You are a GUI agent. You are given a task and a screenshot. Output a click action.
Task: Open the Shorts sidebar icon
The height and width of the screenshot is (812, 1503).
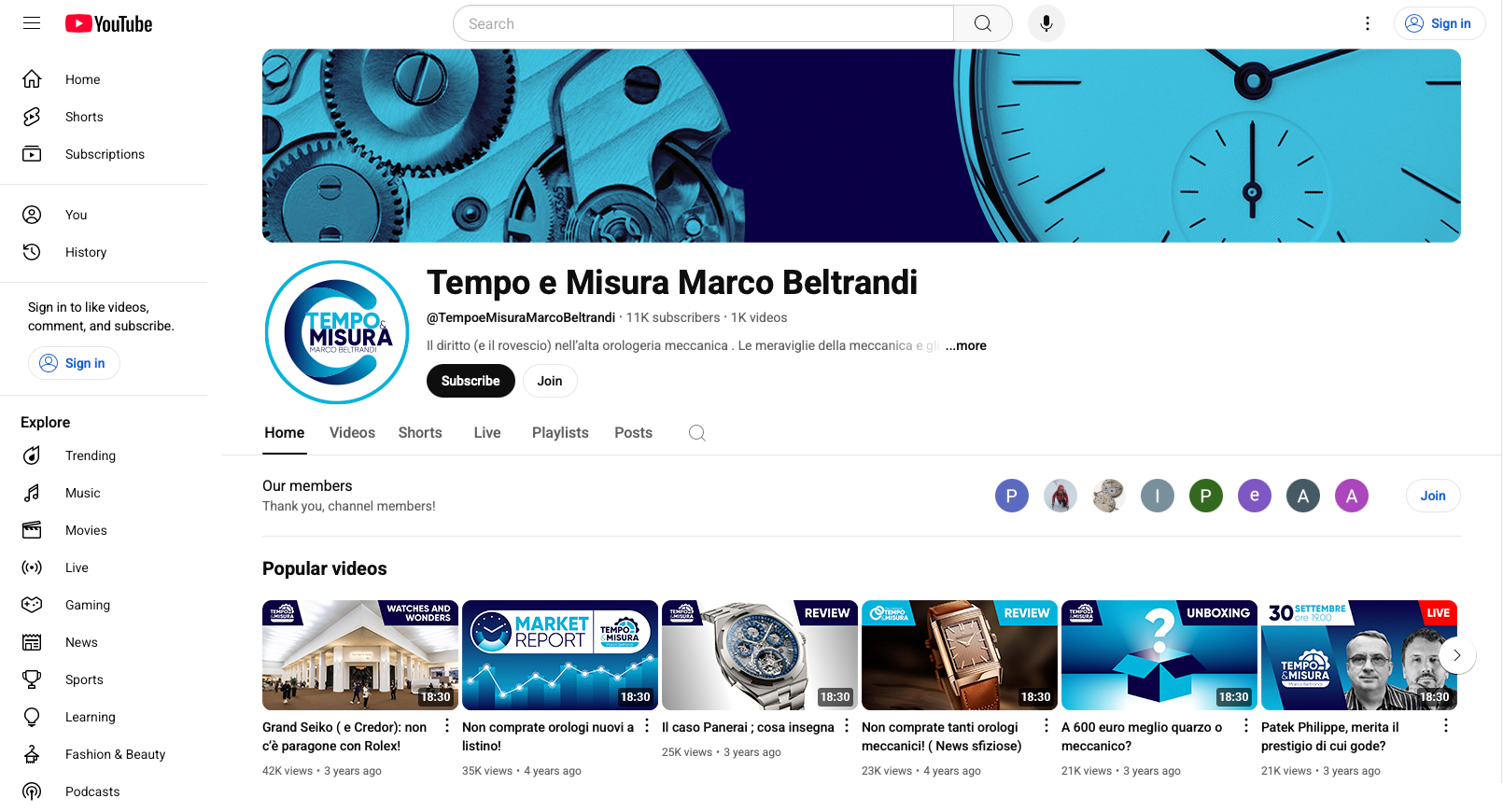point(32,117)
